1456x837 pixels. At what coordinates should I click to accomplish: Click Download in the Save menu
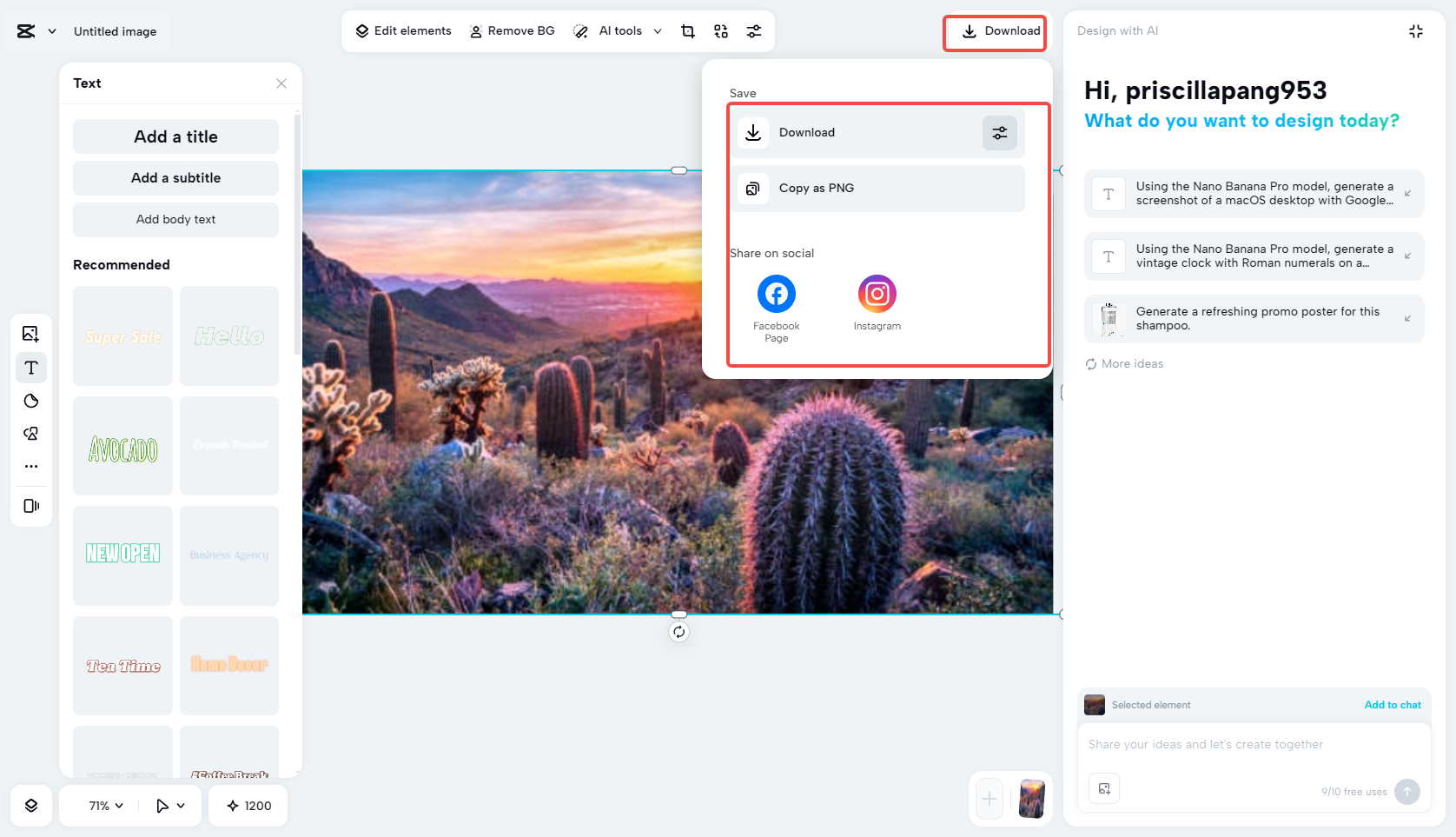click(877, 133)
